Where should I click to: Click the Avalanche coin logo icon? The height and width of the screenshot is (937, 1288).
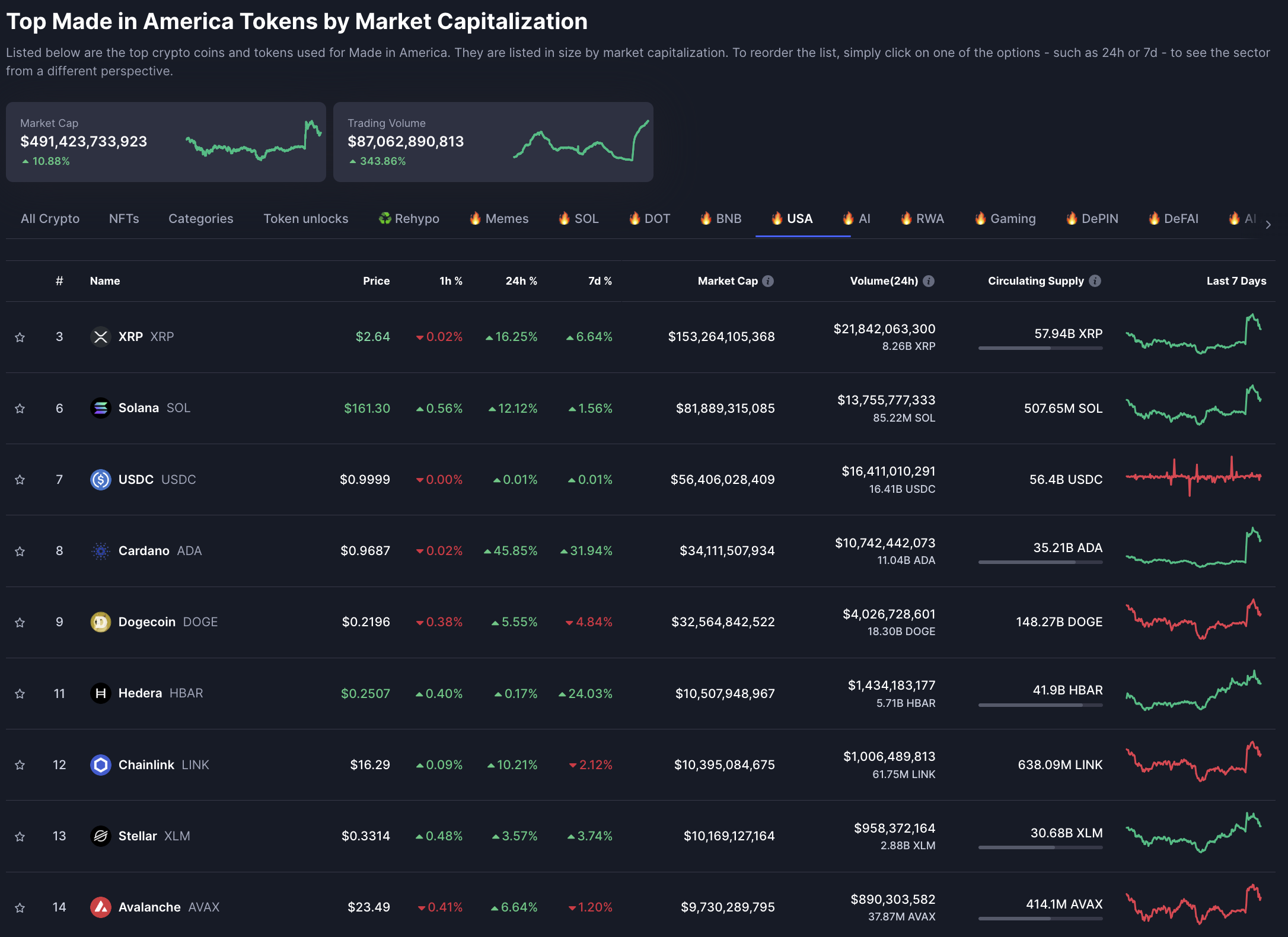click(x=101, y=907)
